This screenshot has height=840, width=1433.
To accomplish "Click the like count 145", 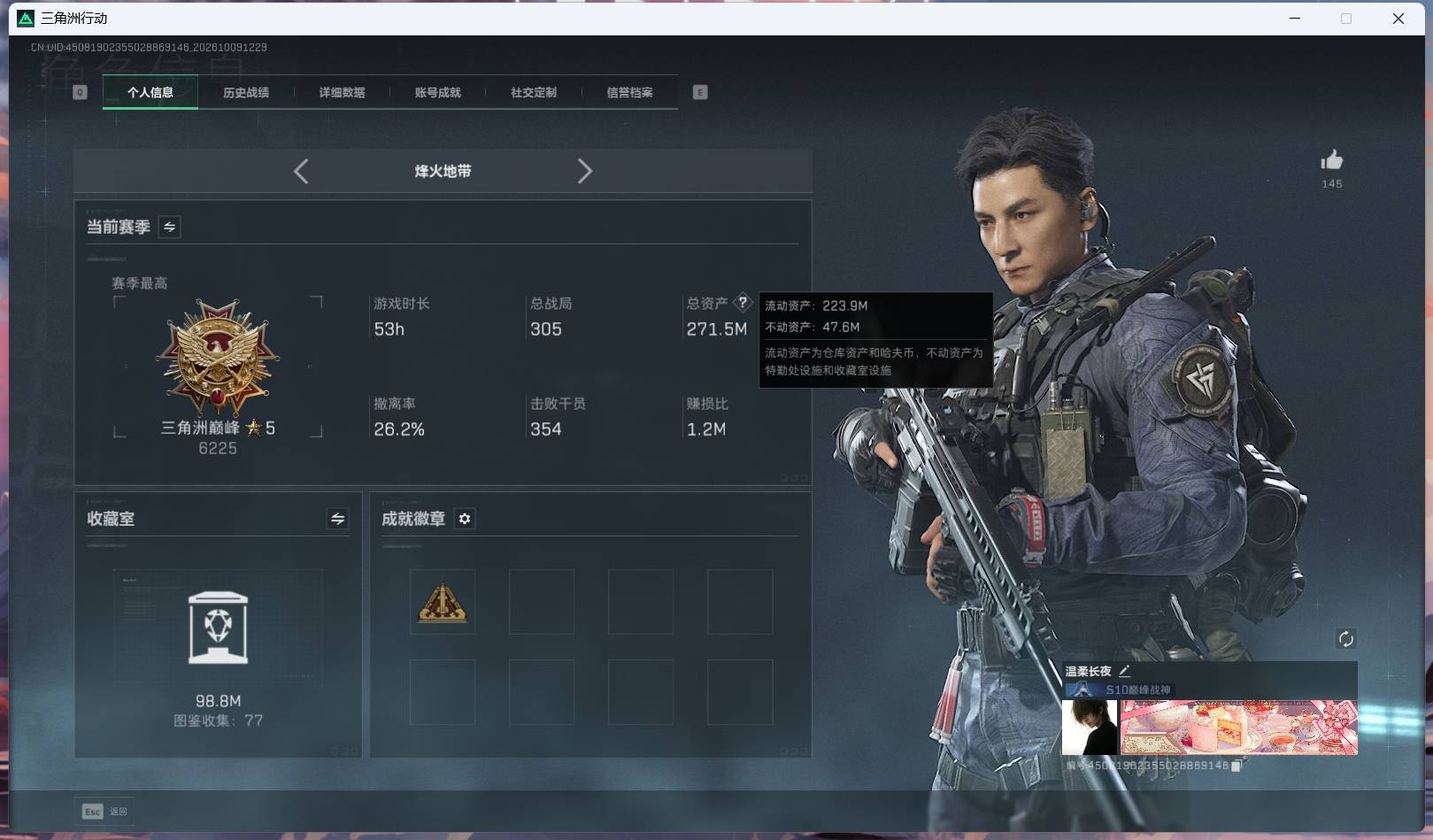I will click(x=1331, y=184).
